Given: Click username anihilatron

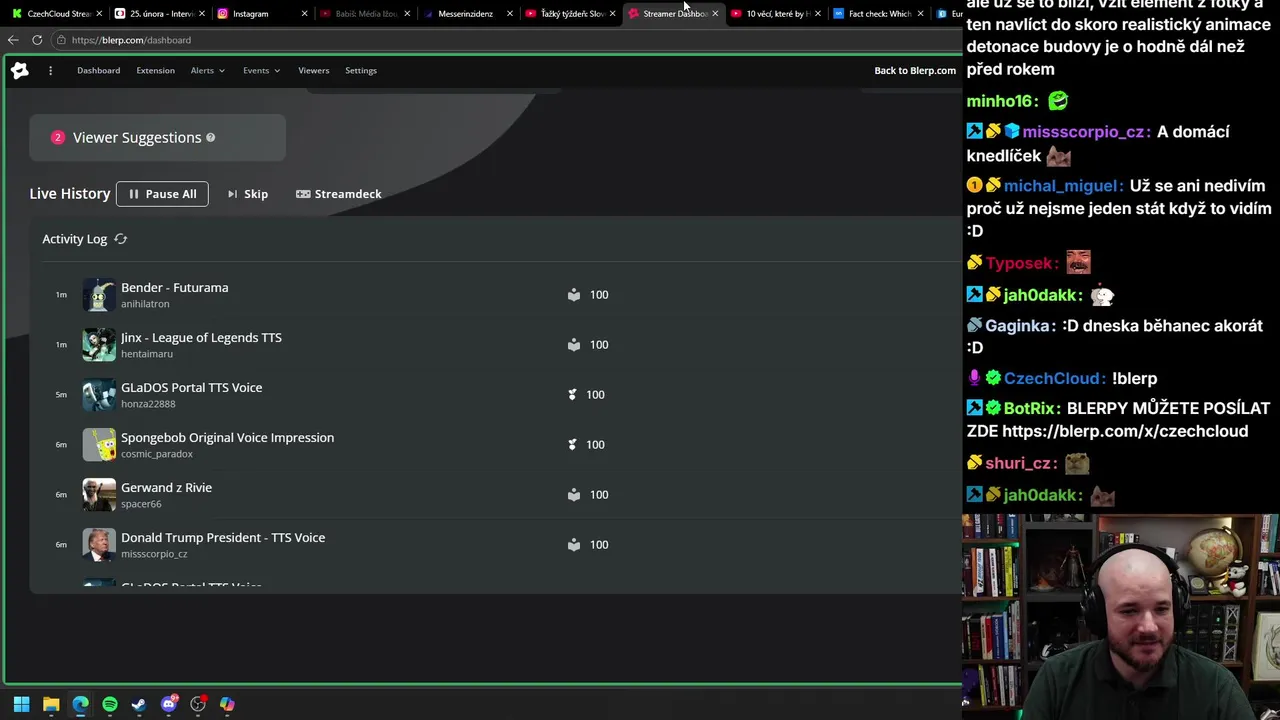Looking at the screenshot, I should [145, 304].
